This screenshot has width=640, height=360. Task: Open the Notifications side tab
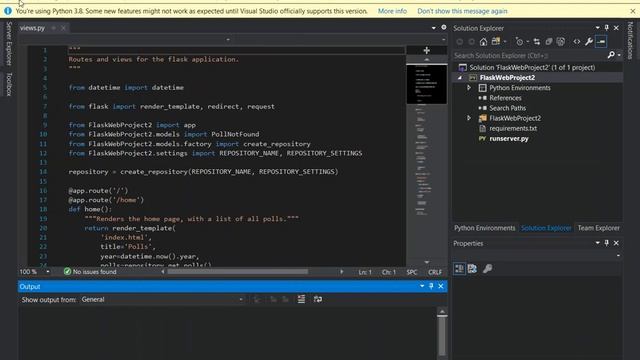[x=630, y=40]
